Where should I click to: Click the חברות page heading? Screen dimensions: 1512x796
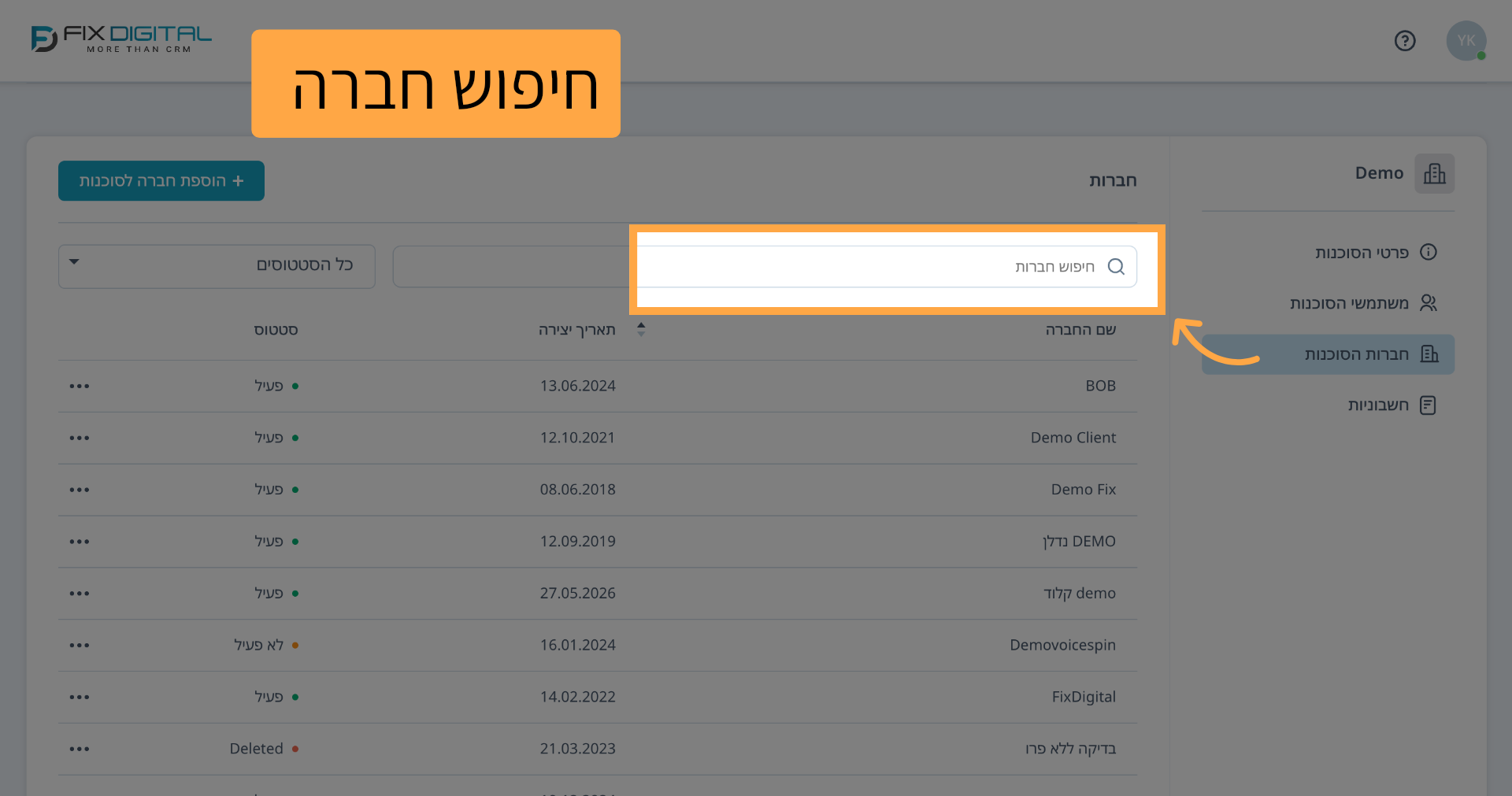[x=1113, y=181]
